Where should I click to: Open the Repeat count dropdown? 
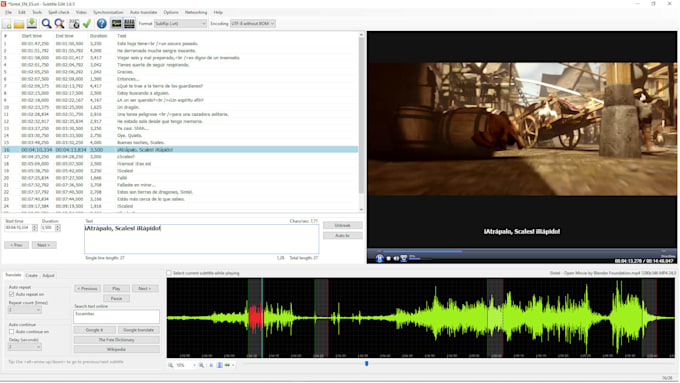click(x=25, y=310)
